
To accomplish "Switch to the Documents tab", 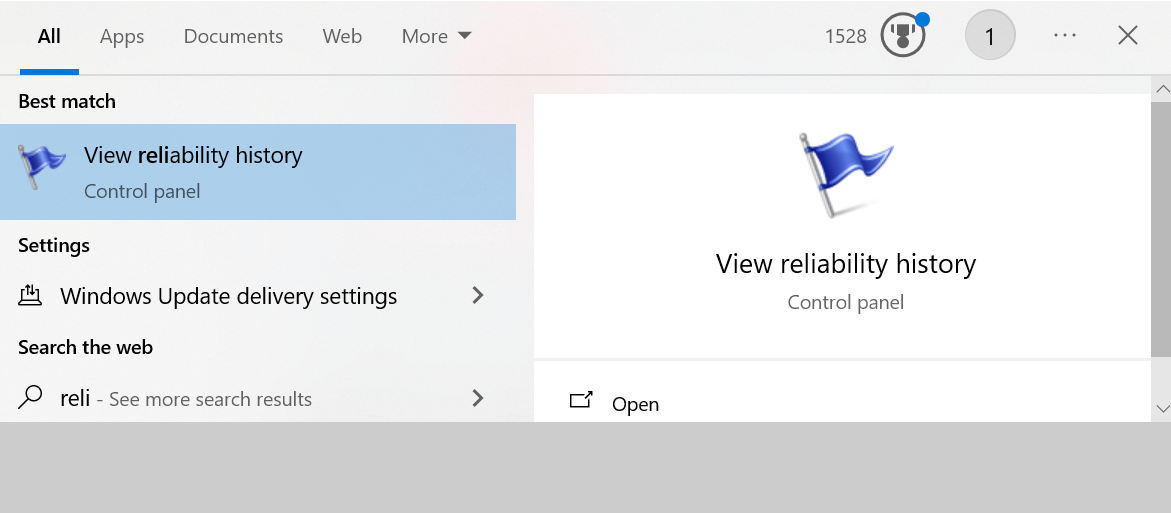I will click(233, 36).
